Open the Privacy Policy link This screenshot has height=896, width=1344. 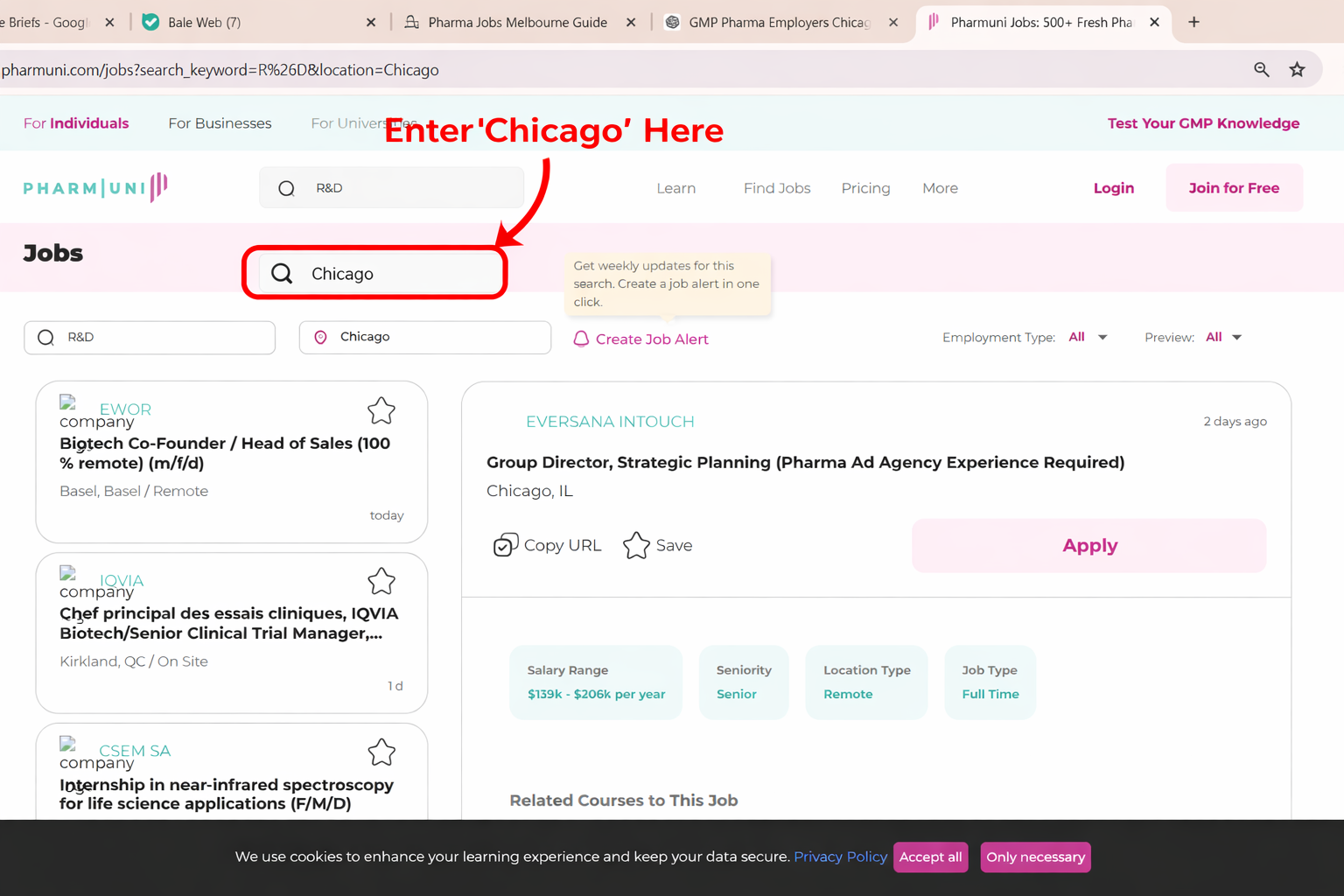coord(840,857)
